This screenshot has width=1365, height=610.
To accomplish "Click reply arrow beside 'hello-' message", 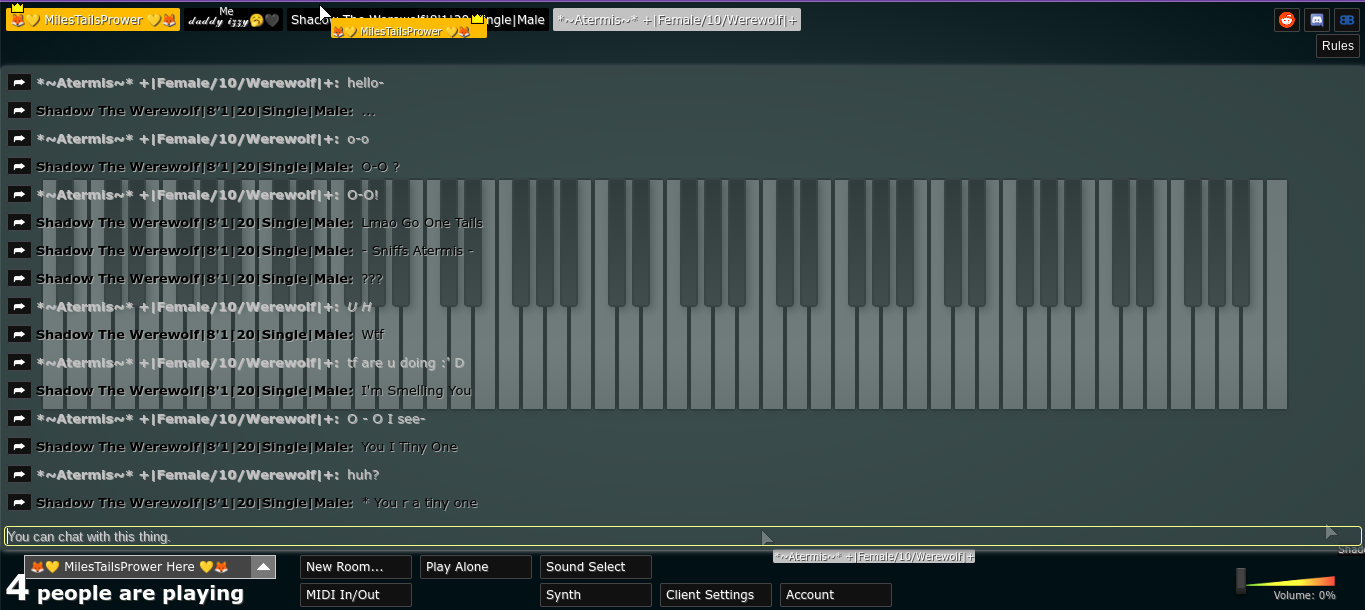I will 19,83.
